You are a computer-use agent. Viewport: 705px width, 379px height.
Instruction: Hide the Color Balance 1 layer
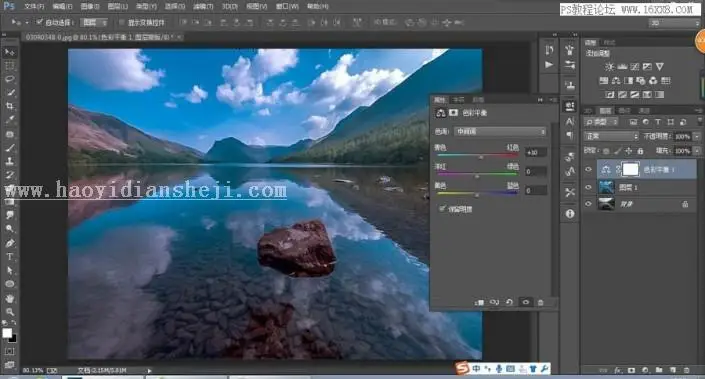[x=588, y=169]
